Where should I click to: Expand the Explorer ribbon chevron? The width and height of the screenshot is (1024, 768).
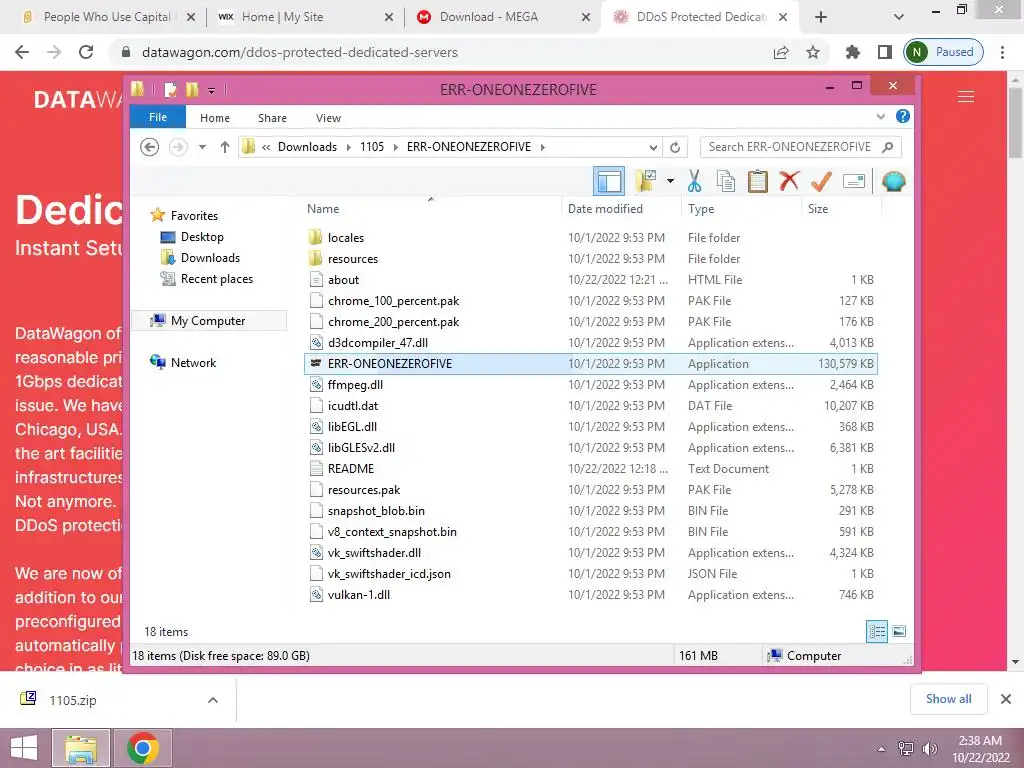(880, 116)
